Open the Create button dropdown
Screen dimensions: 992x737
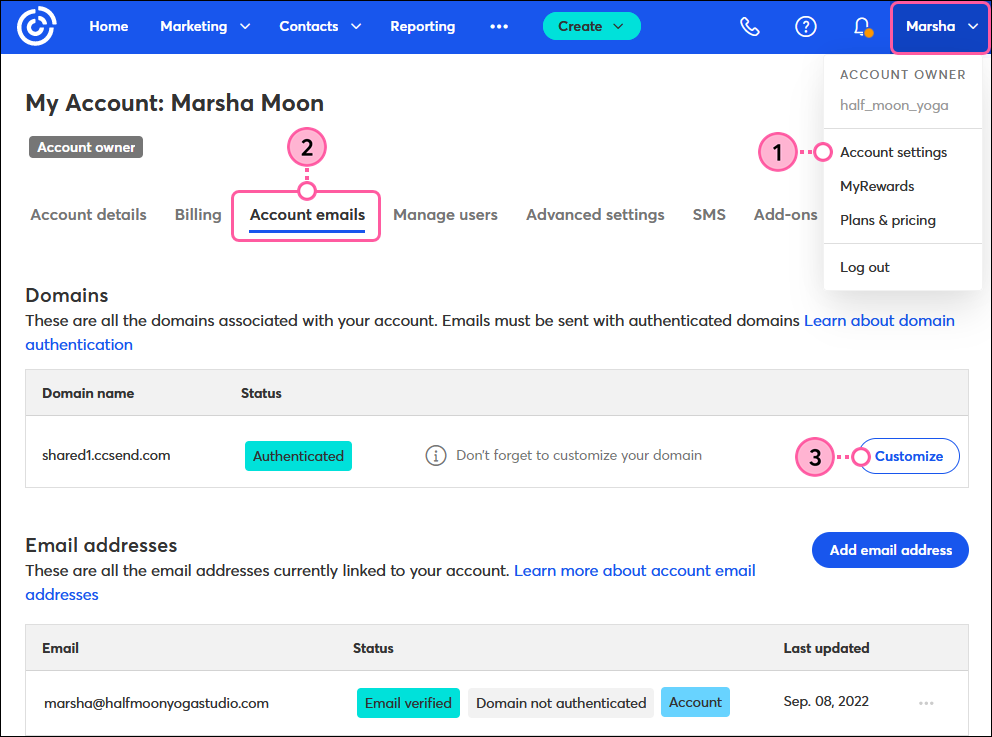pyautogui.click(x=591, y=26)
